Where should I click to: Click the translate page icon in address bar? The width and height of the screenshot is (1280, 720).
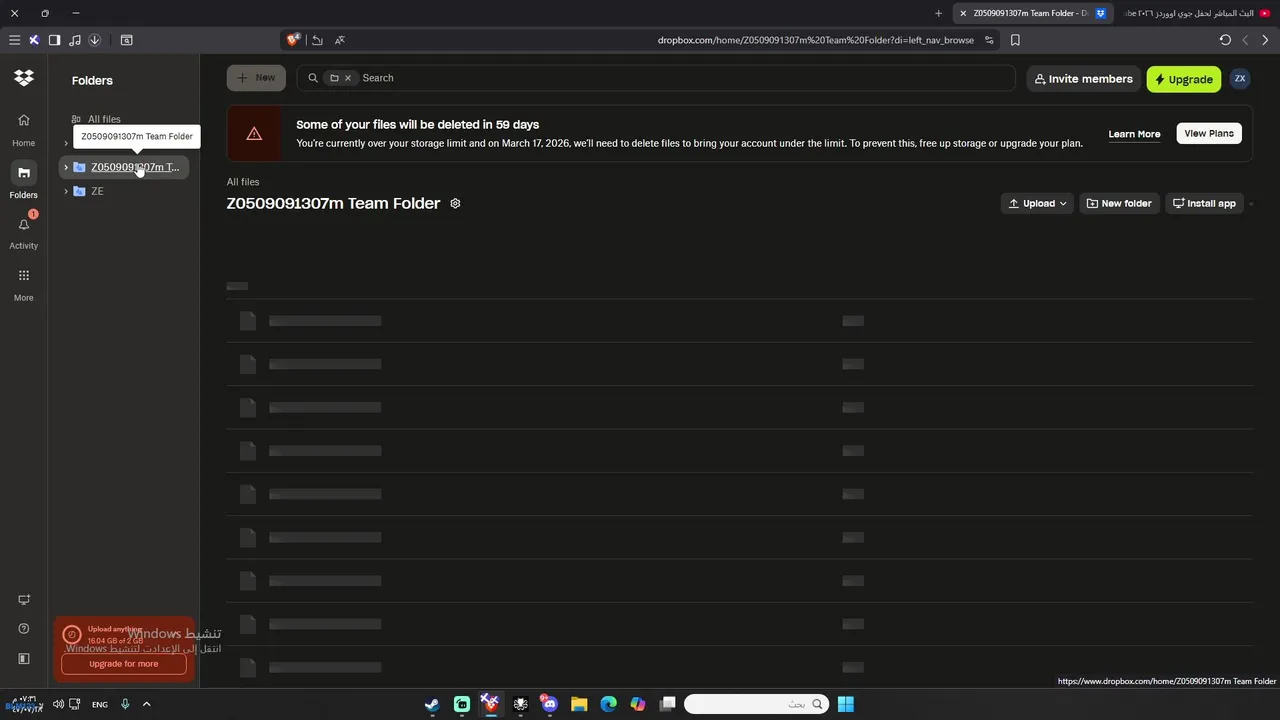coord(340,40)
